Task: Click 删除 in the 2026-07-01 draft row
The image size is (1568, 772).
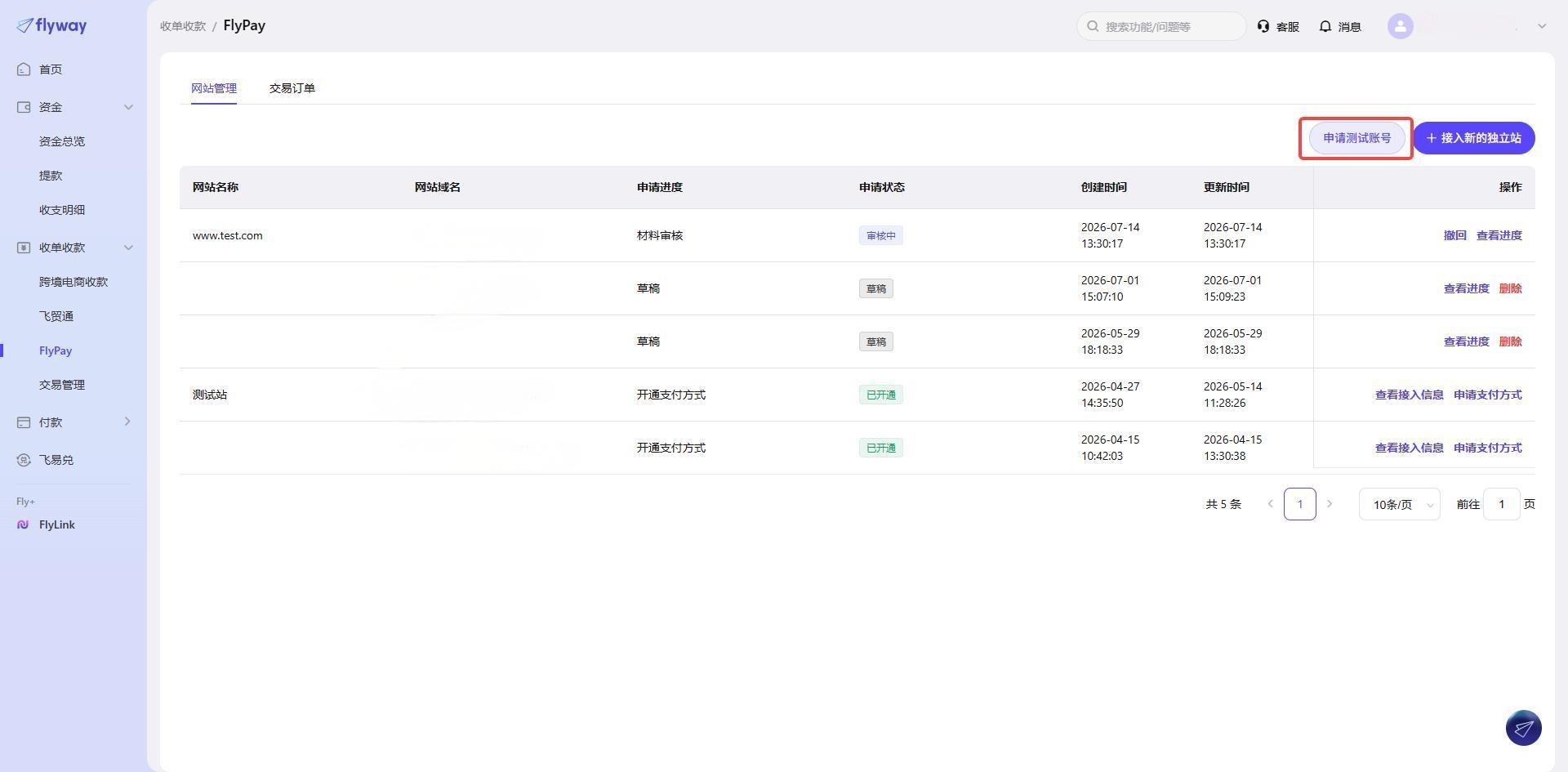Action: coord(1511,288)
